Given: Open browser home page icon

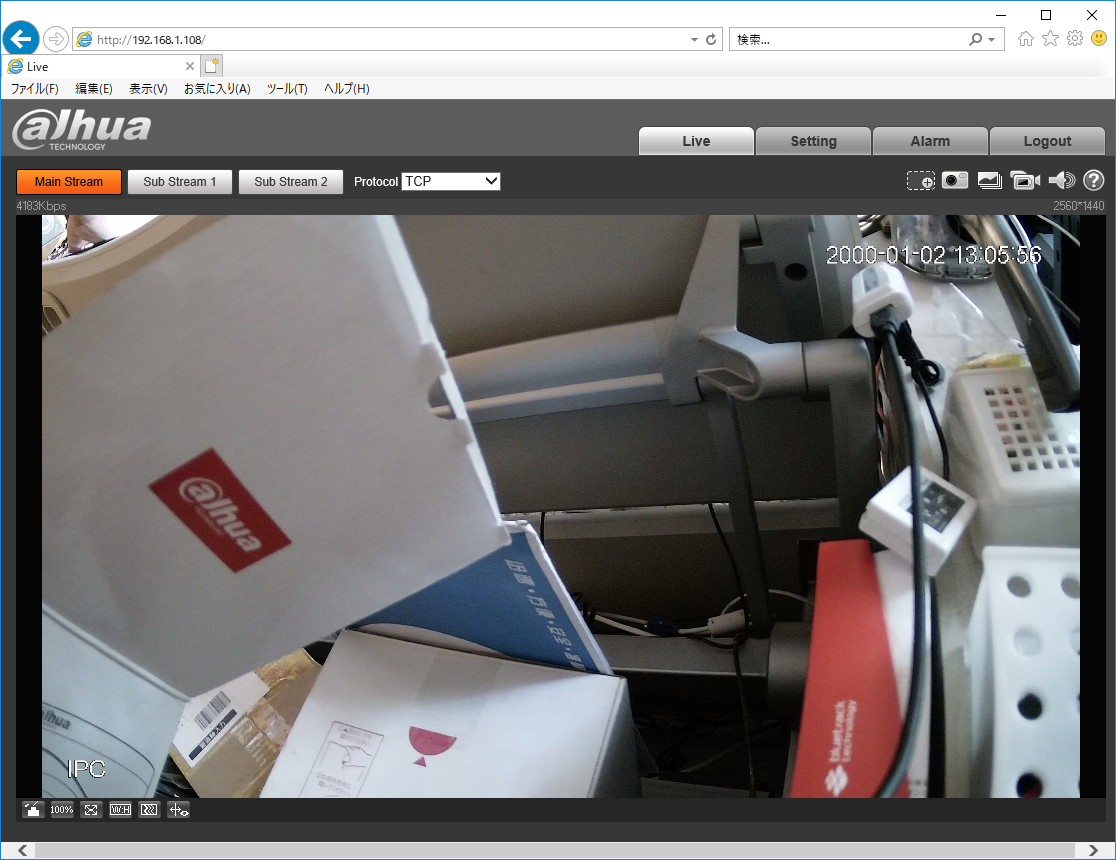Looking at the screenshot, I should click(1026, 38).
